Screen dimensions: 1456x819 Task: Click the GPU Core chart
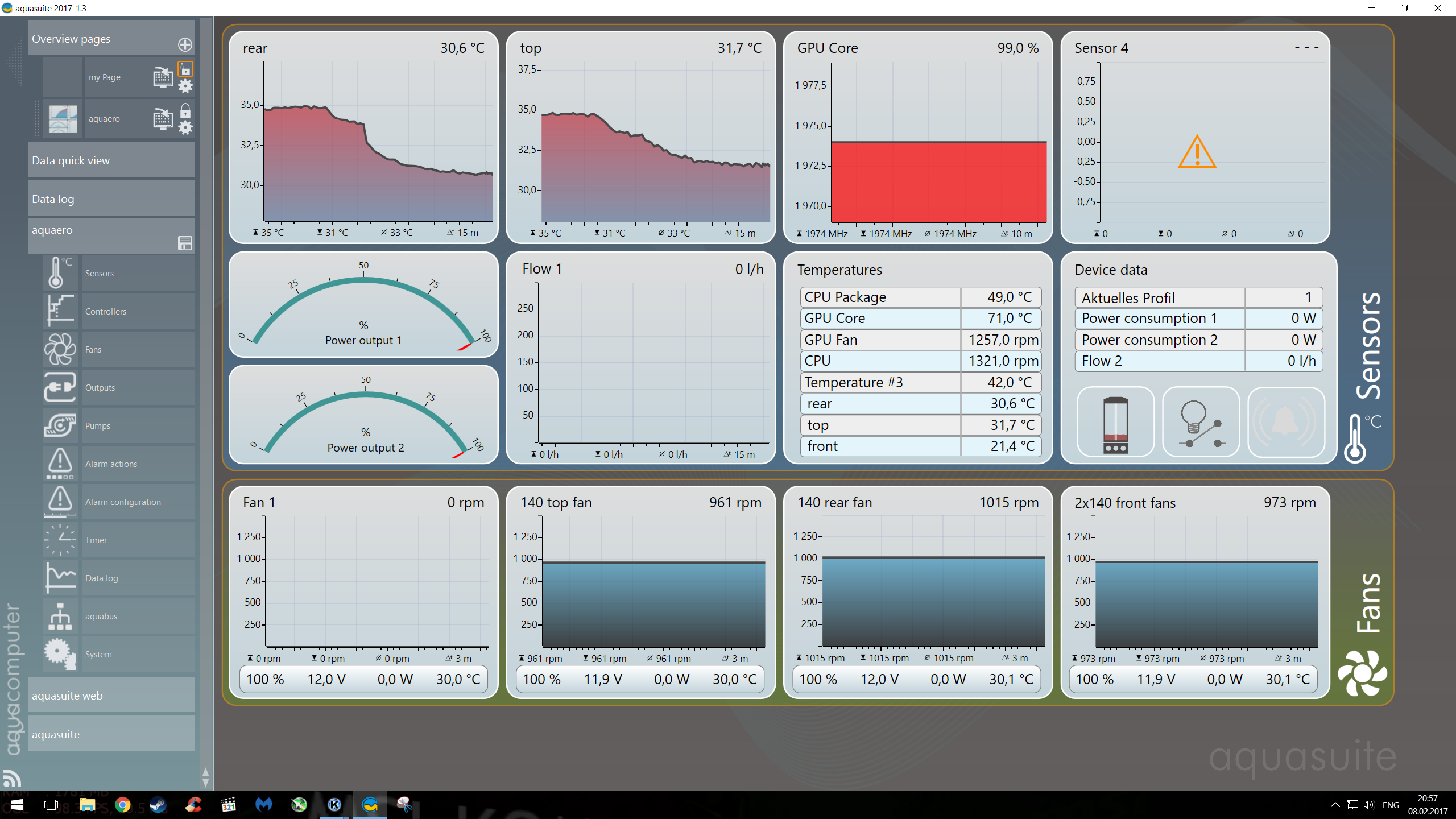coord(918,137)
